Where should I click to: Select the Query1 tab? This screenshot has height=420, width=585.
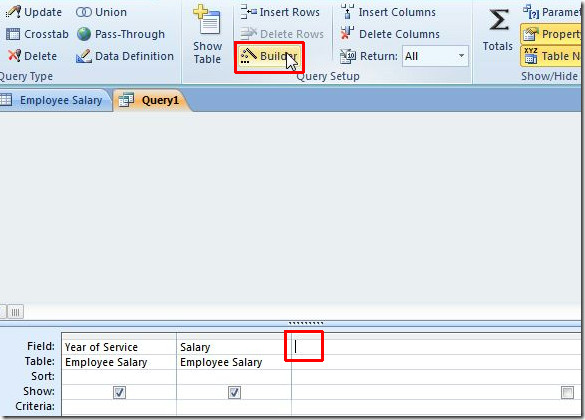150,100
